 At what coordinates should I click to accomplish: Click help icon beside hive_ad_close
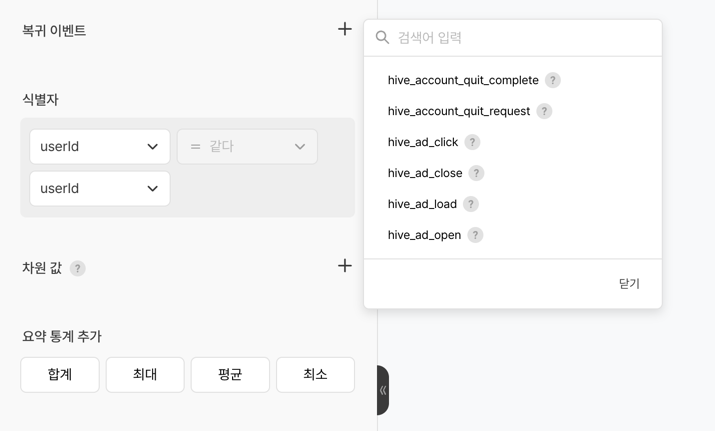(476, 173)
